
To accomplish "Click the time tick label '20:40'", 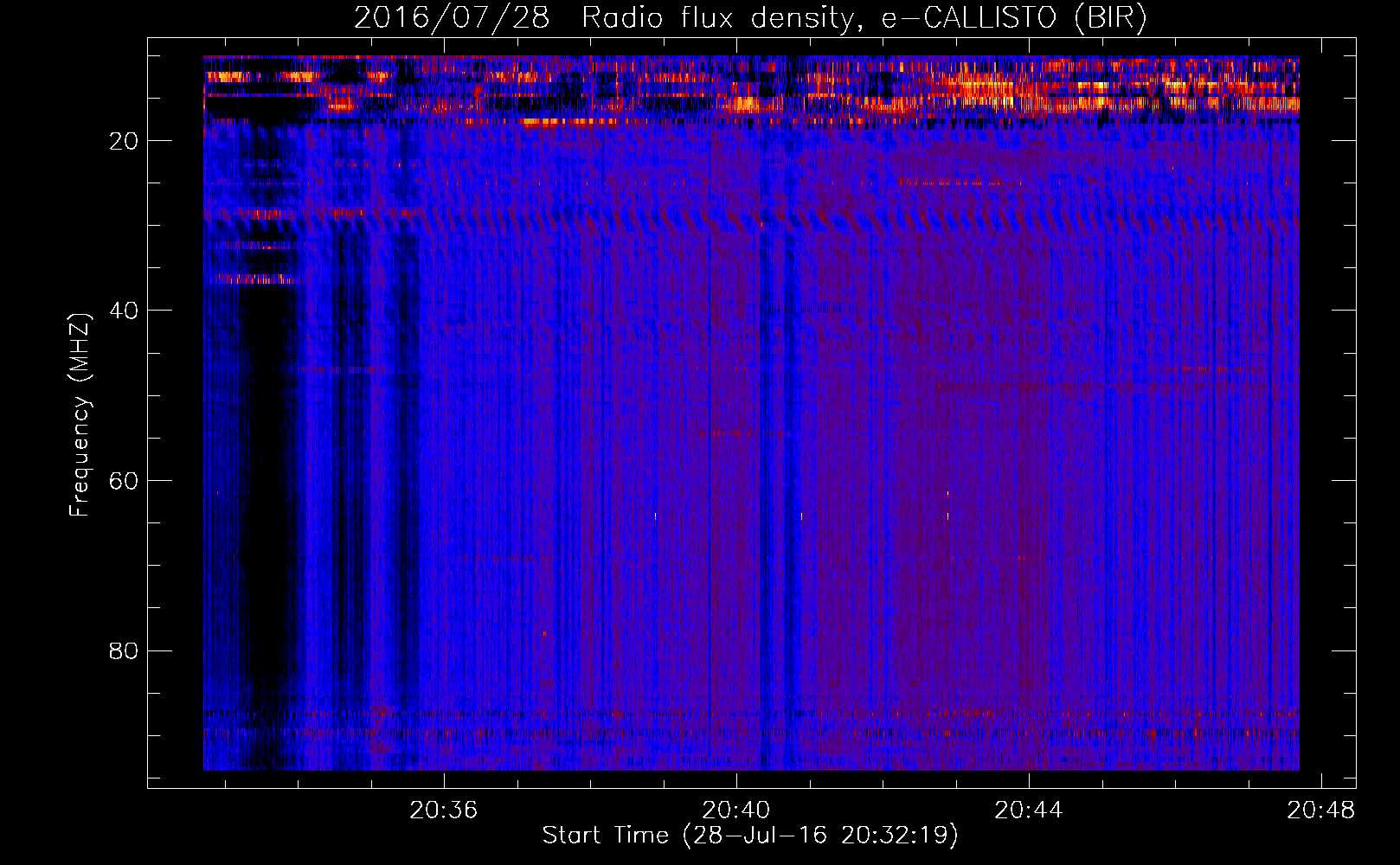I will [735, 811].
